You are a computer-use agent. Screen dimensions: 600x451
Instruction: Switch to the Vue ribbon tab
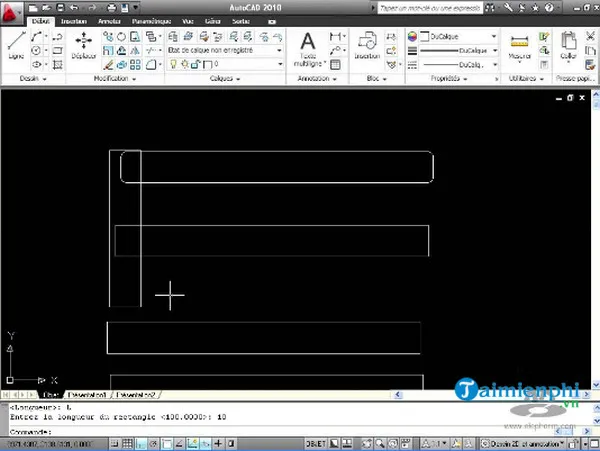[x=188, y=21]
